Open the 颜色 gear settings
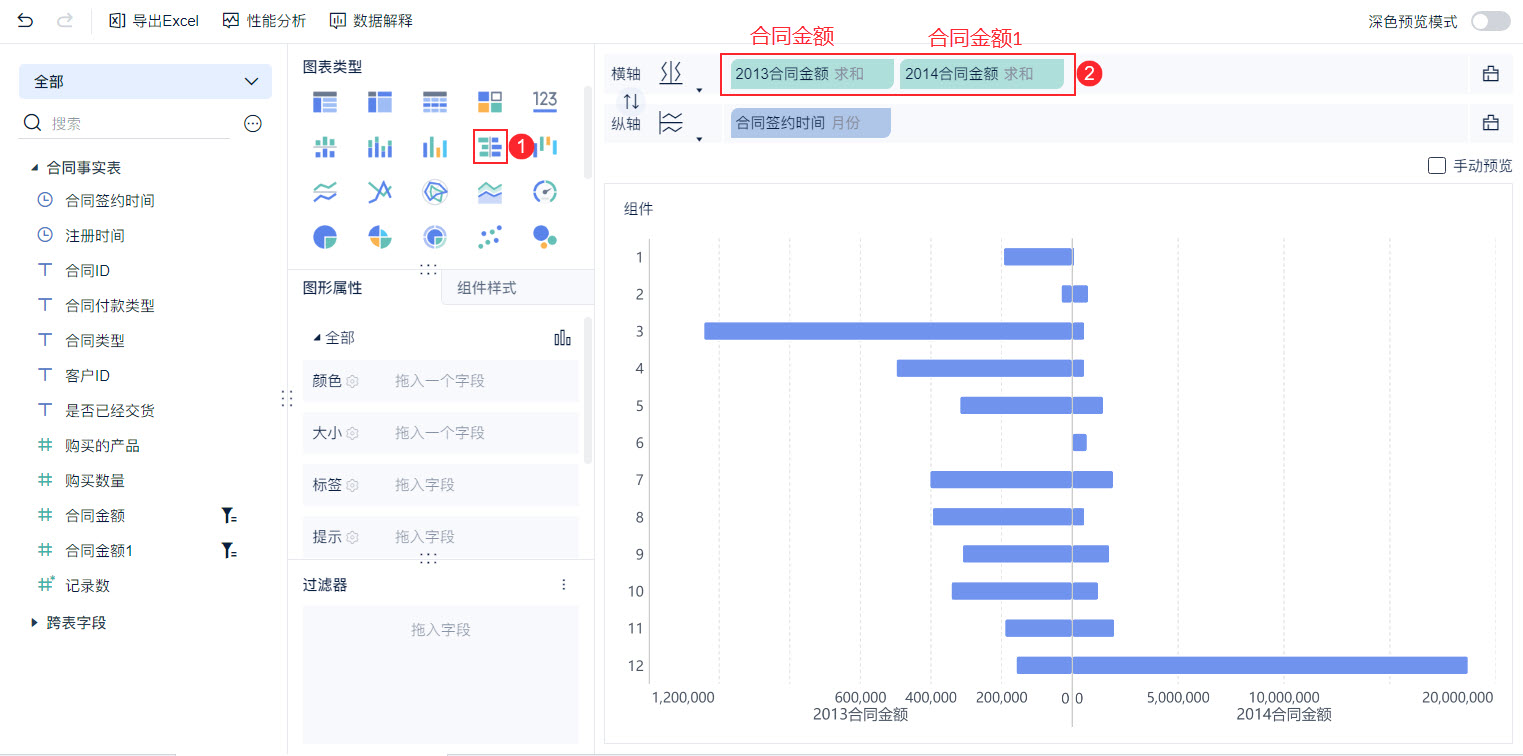The image size is (1523, 756). tap(353, 381)
